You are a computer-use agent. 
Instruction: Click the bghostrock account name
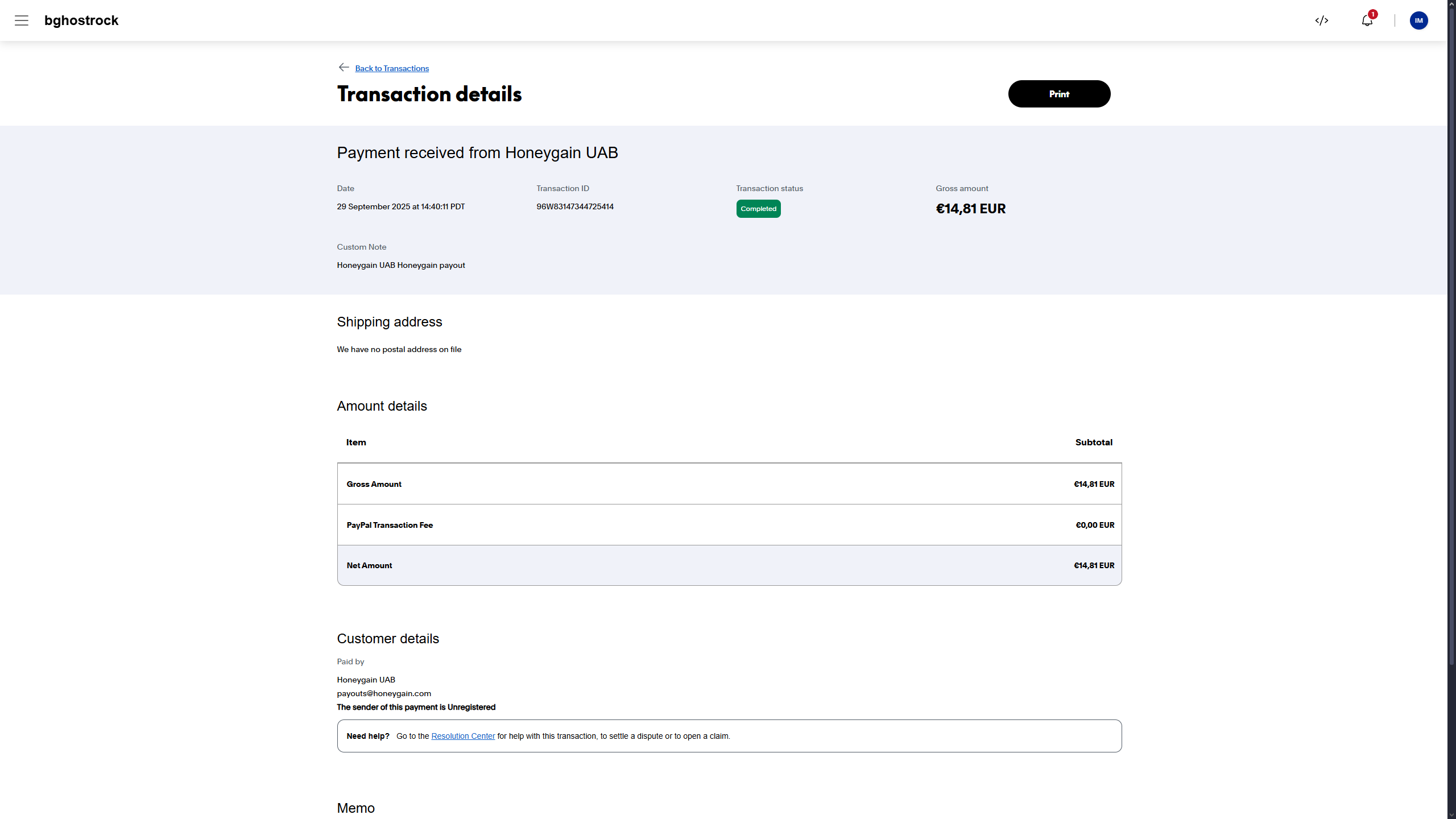click(81, 20)
